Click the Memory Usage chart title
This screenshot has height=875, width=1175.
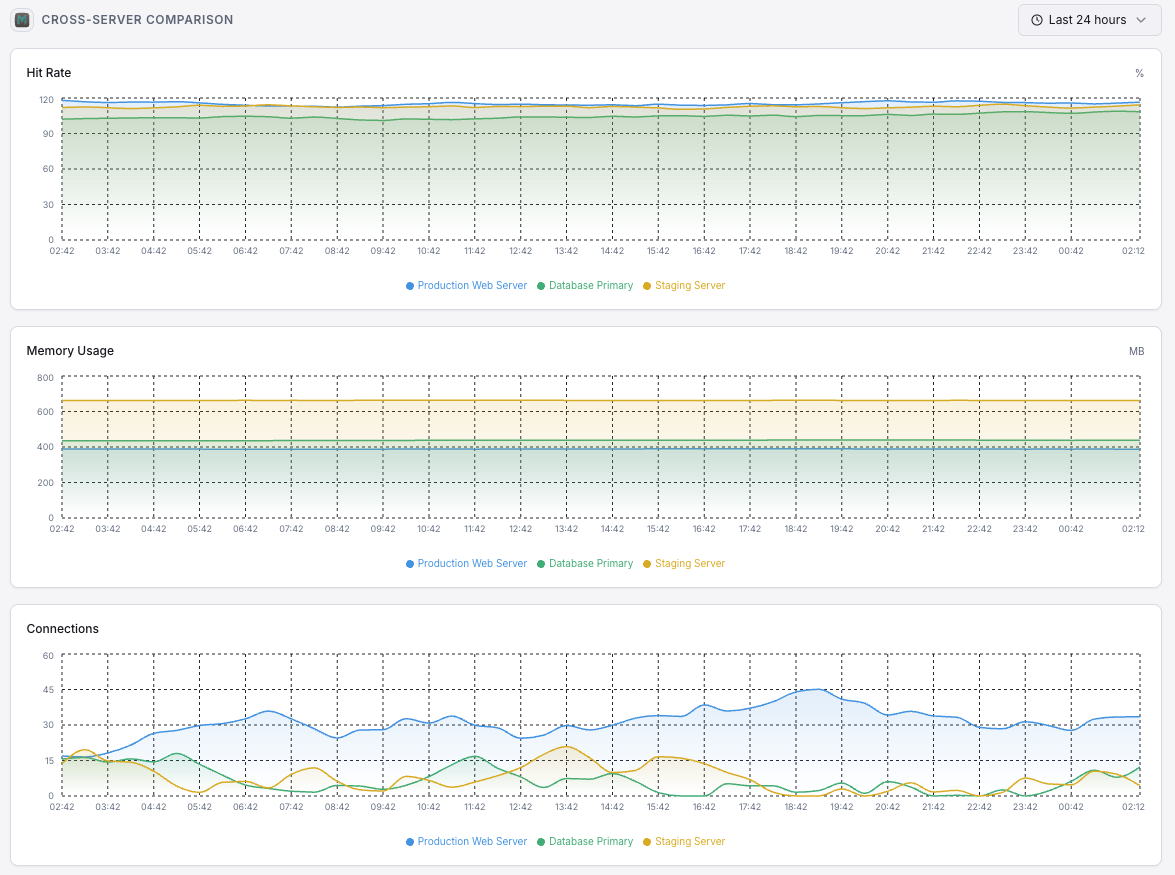(x=70, y=350)
